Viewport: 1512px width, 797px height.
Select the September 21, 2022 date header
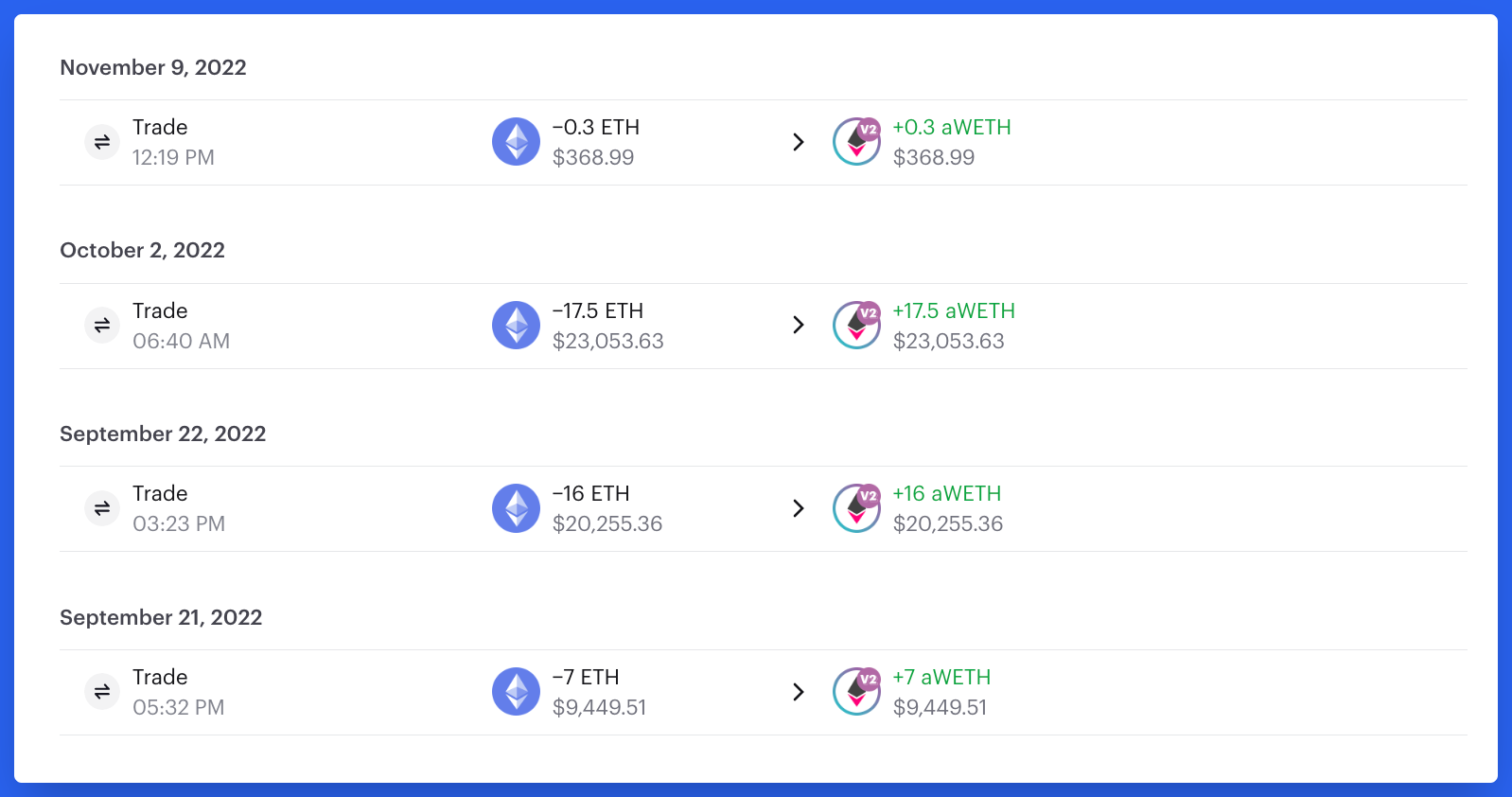pos(161,617)
